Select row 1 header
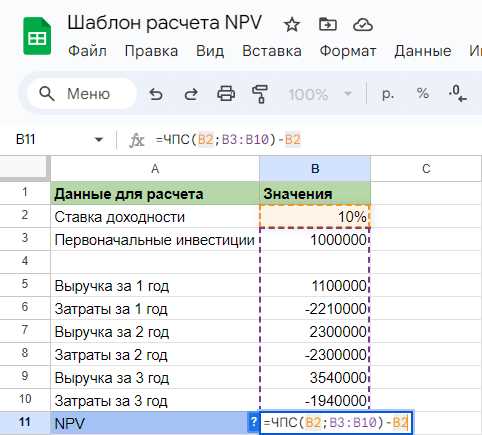 (25, 193)
